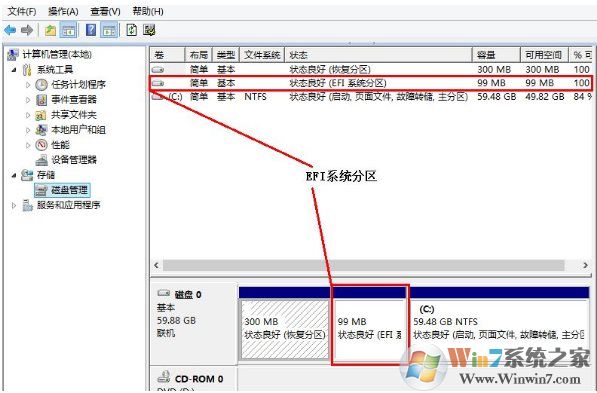
Task: Open the 查看(V) menu
Action: (105, 11)
